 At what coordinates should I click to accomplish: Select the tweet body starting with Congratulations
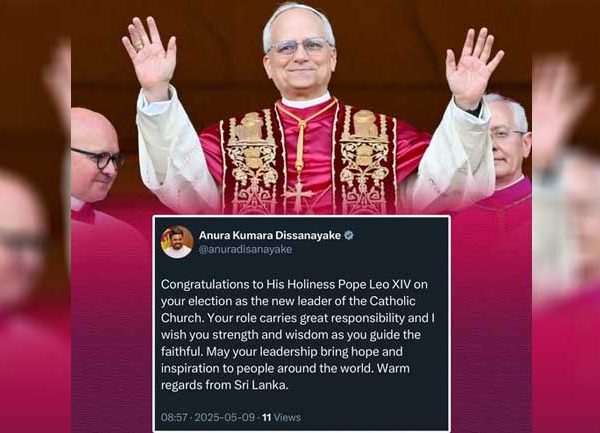298,335
